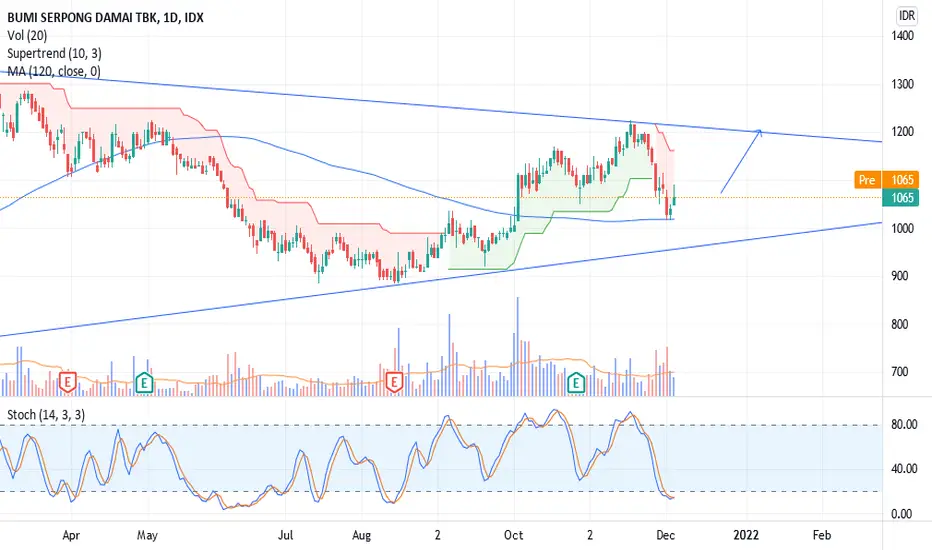
Task: Click the 80.00 stochastic axis label
Action: tap(903, 424)
